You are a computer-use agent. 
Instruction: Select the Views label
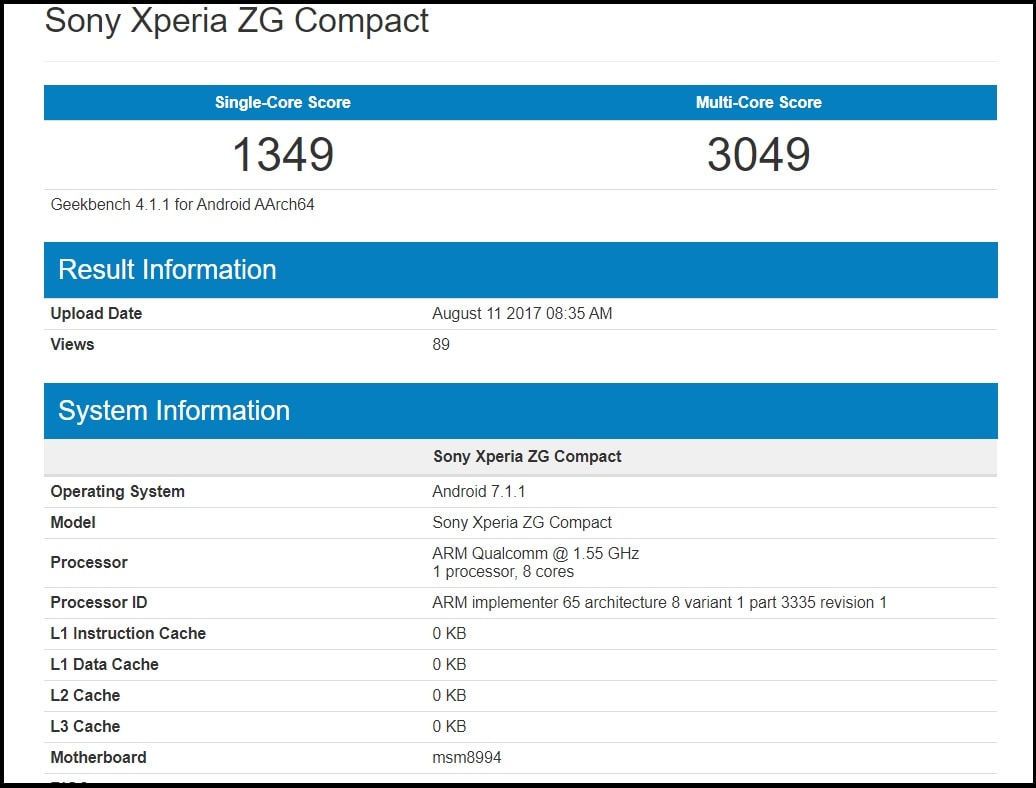click(x=73, y=344)
